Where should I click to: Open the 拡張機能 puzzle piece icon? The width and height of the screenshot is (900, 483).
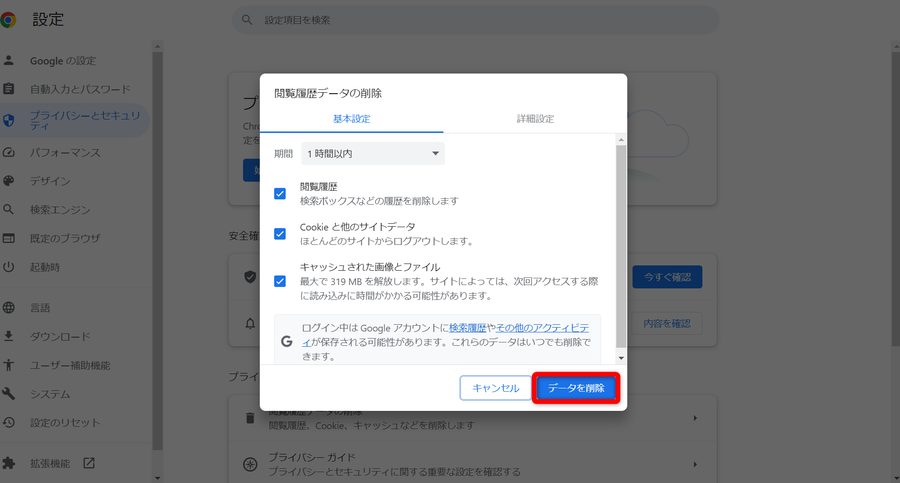pos(9,463)
